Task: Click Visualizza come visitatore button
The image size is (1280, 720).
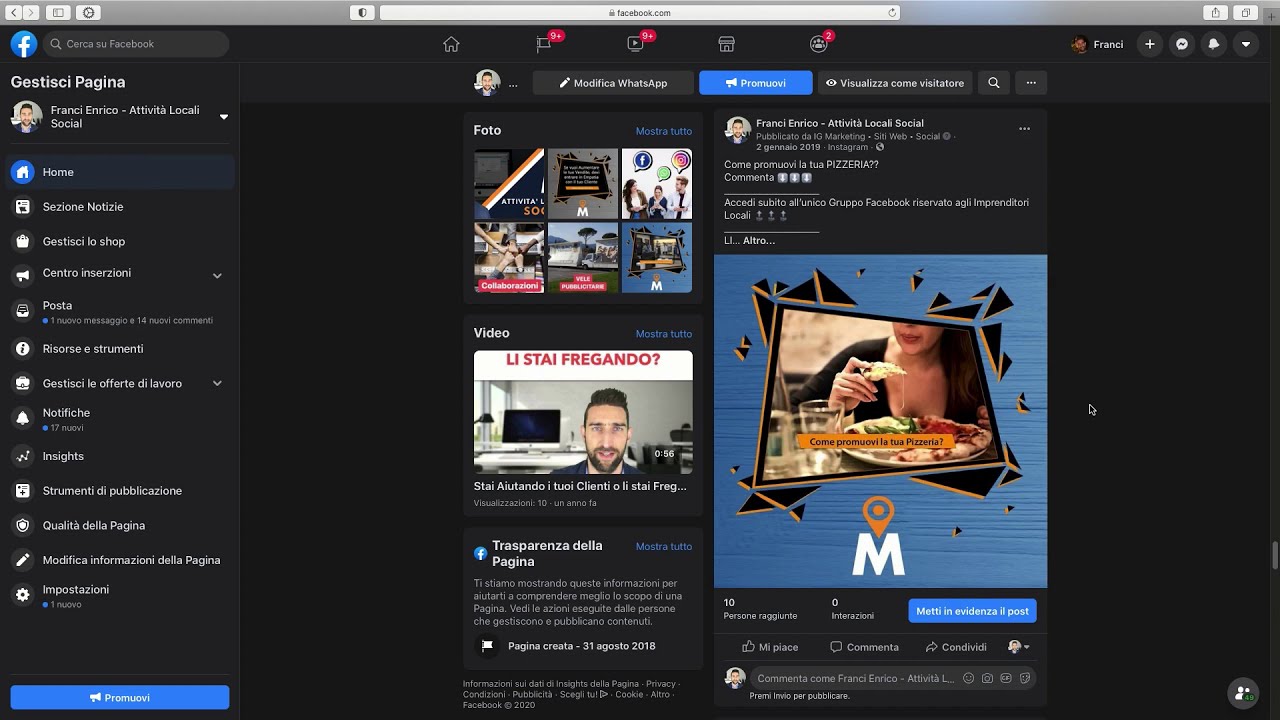Action: coord(896,83)
